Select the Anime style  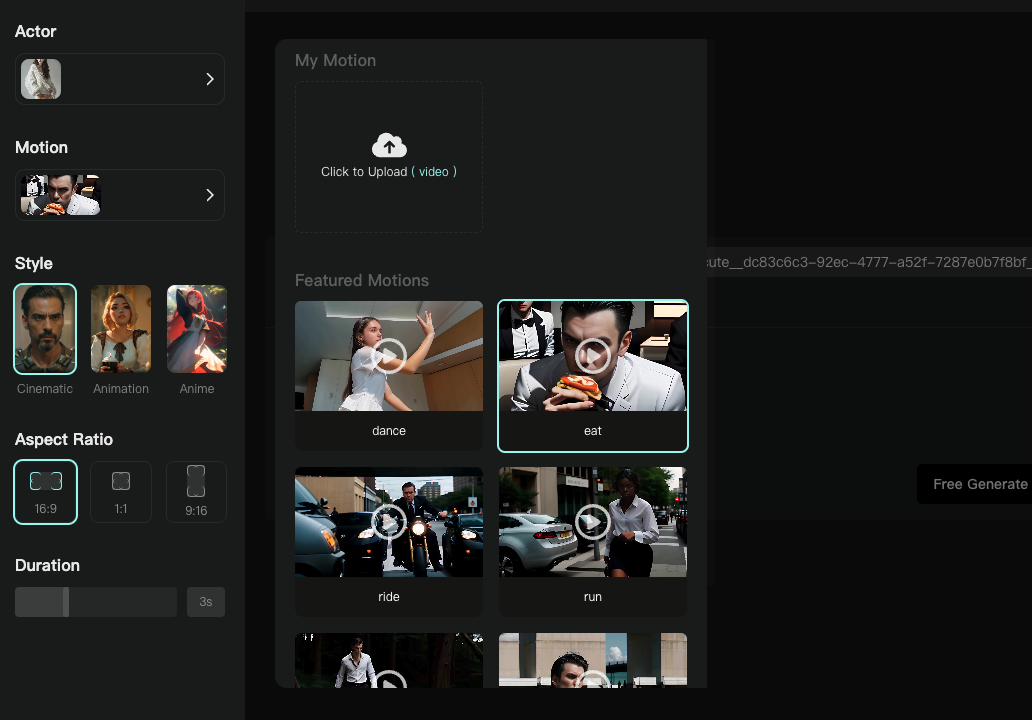pyautogui.click(x=197, y=329)
